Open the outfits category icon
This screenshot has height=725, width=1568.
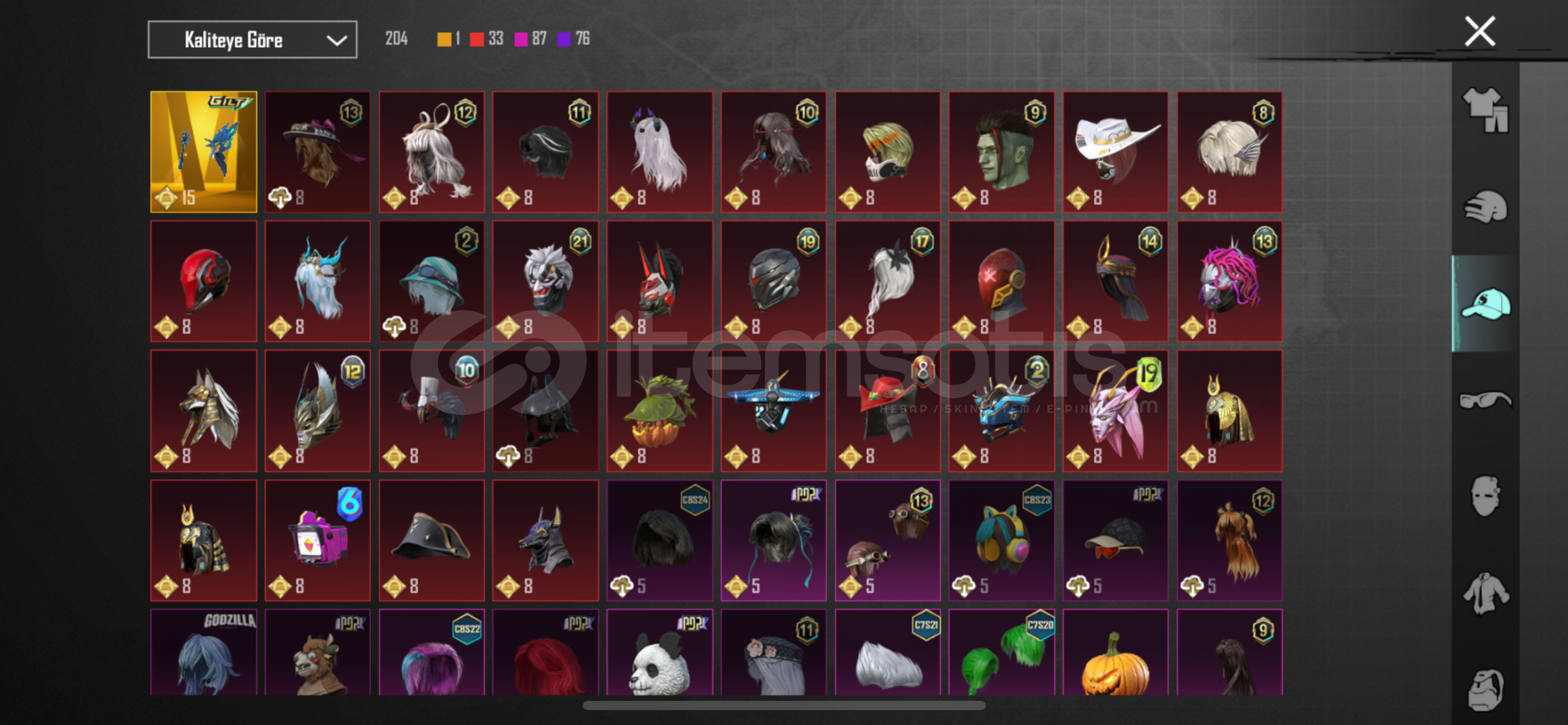pos(1485,110)
